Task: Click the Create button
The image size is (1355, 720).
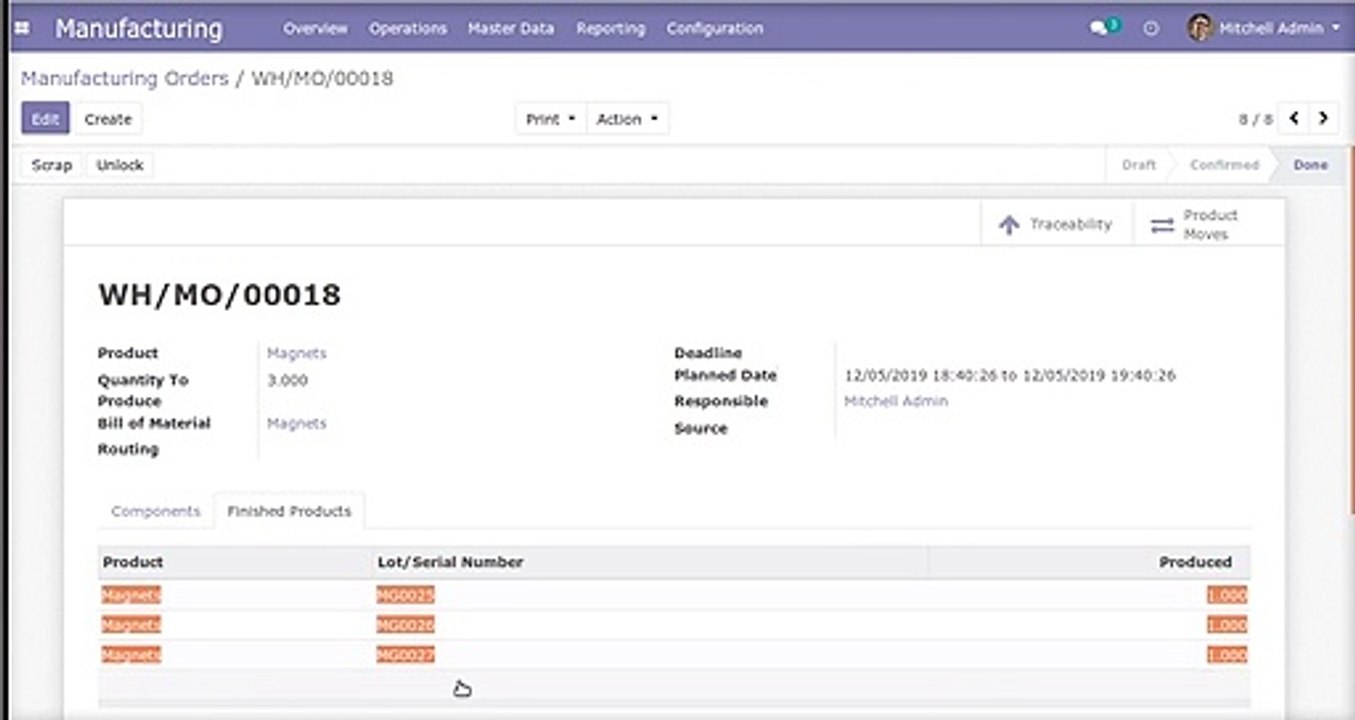Action: click(108, 119)
